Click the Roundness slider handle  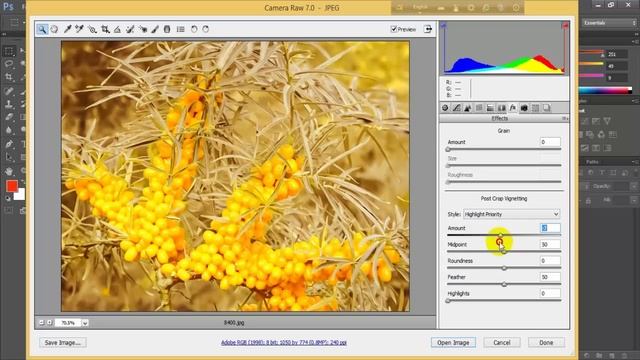(x=504, y=268)
